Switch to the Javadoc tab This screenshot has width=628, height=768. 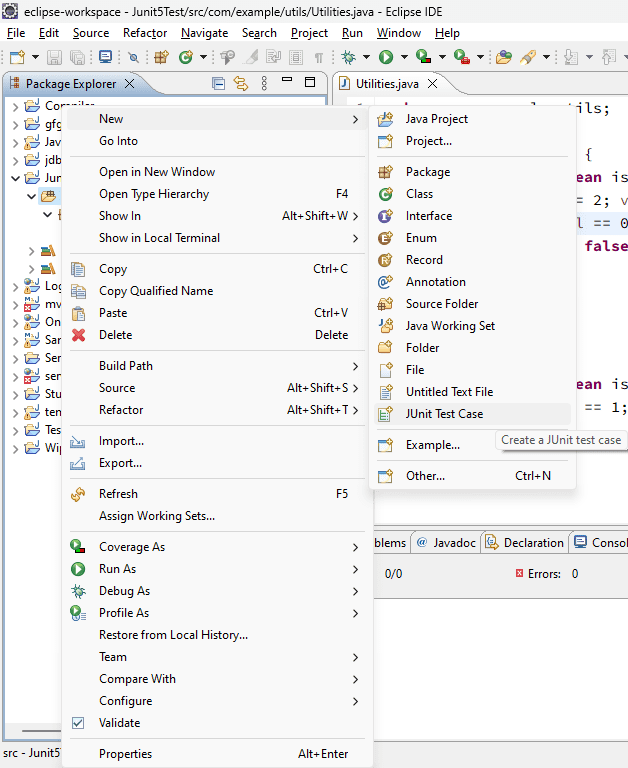[x=446, y=543]
